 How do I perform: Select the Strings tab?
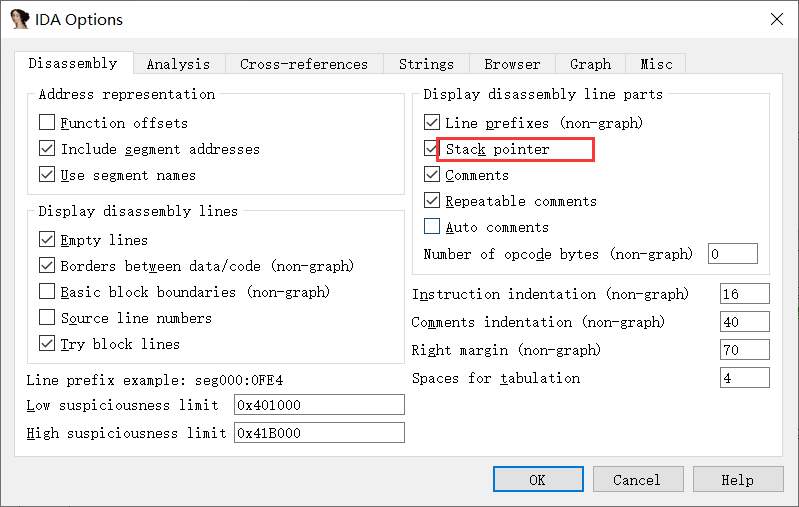click(x=426, y=64)
